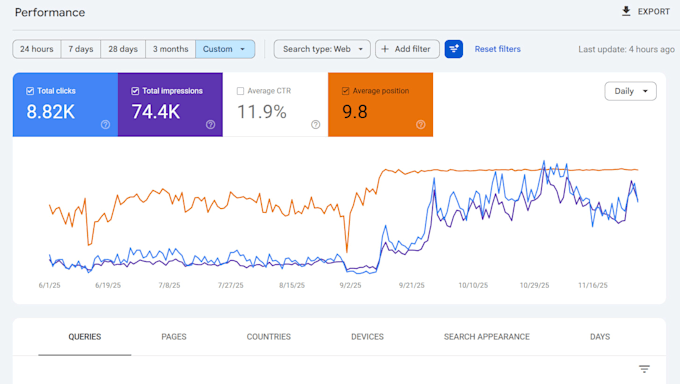Open help icon on Average CTR card
This screenshot has width=680, height=384.
[315, 125]
